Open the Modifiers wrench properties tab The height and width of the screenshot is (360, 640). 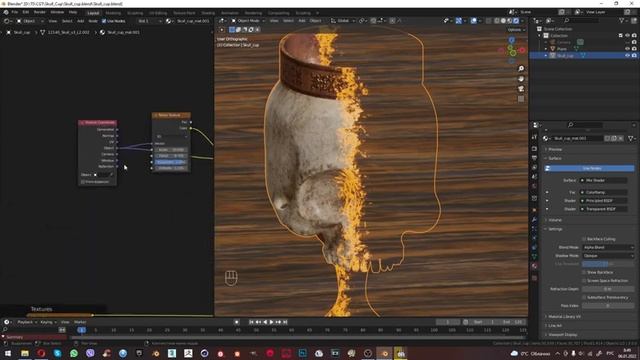pos(534,220)
